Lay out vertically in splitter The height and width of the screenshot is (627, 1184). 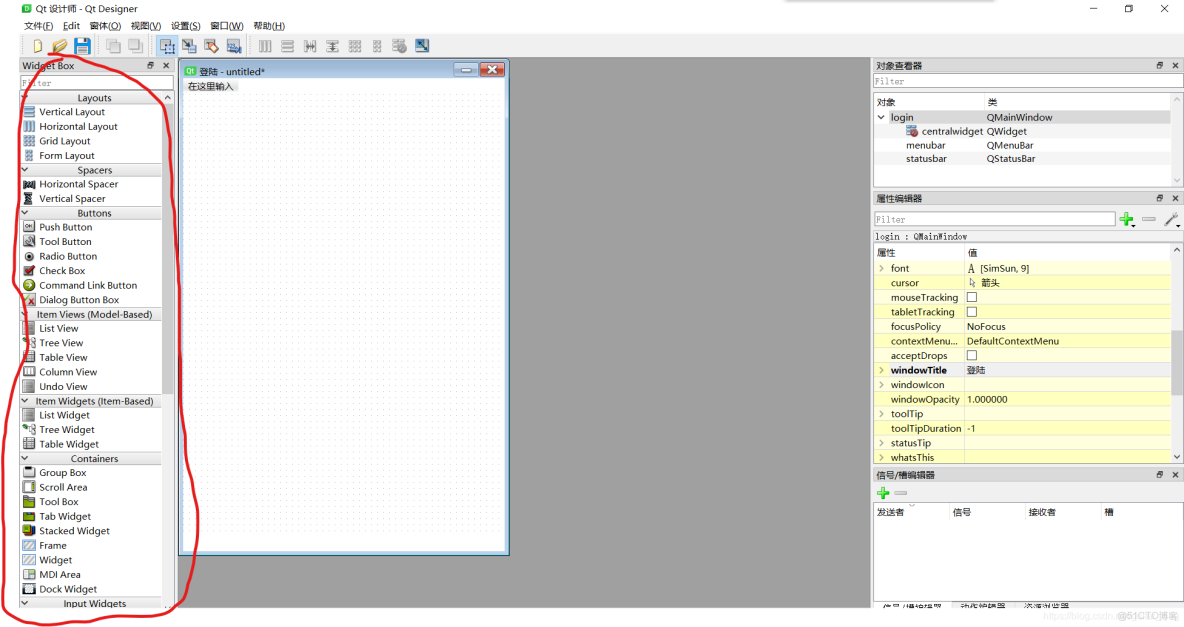click(x=332, y=46)
